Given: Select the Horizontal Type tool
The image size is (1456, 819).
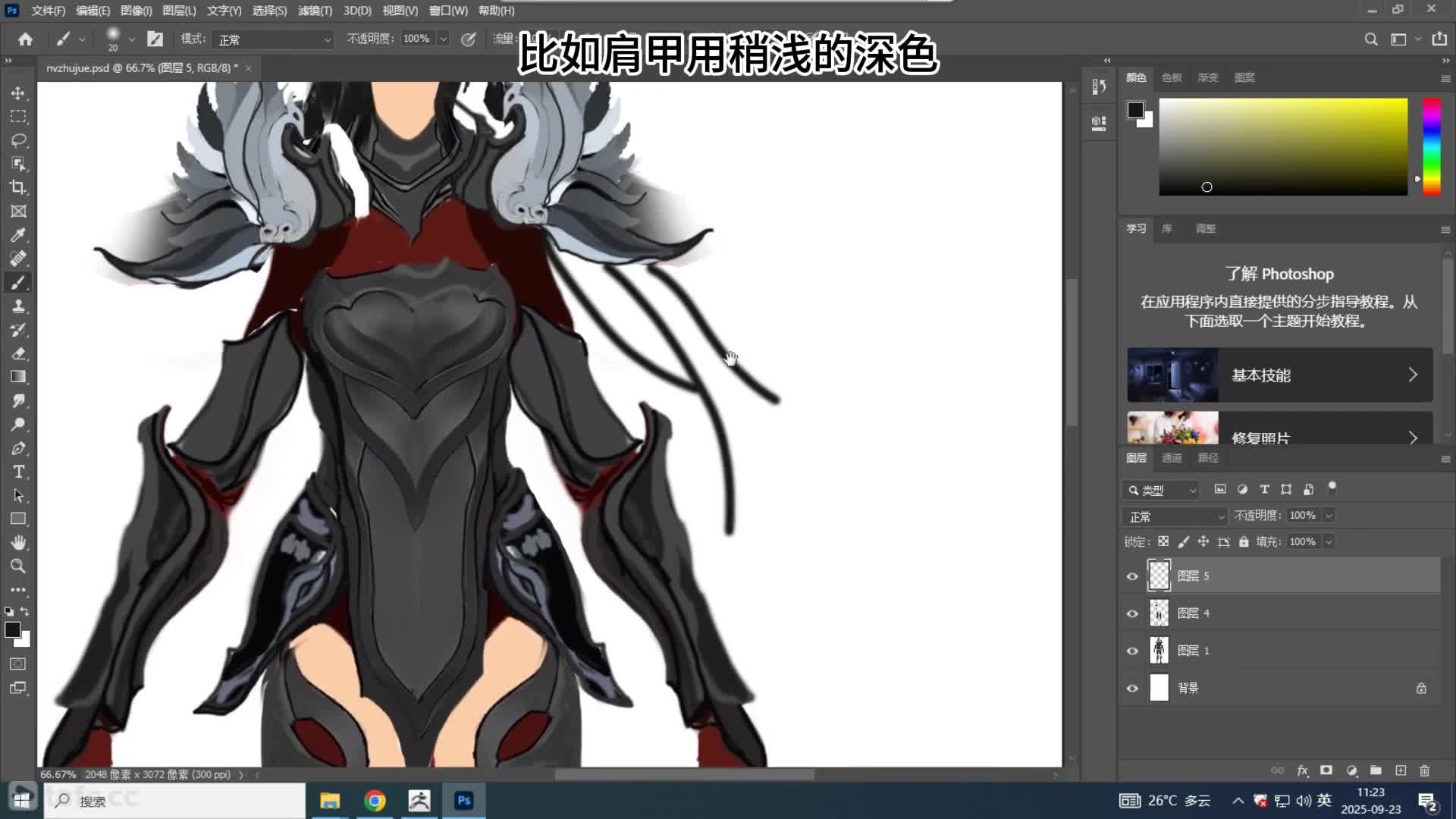Looking at the screenshot, I should coord(18,472).
